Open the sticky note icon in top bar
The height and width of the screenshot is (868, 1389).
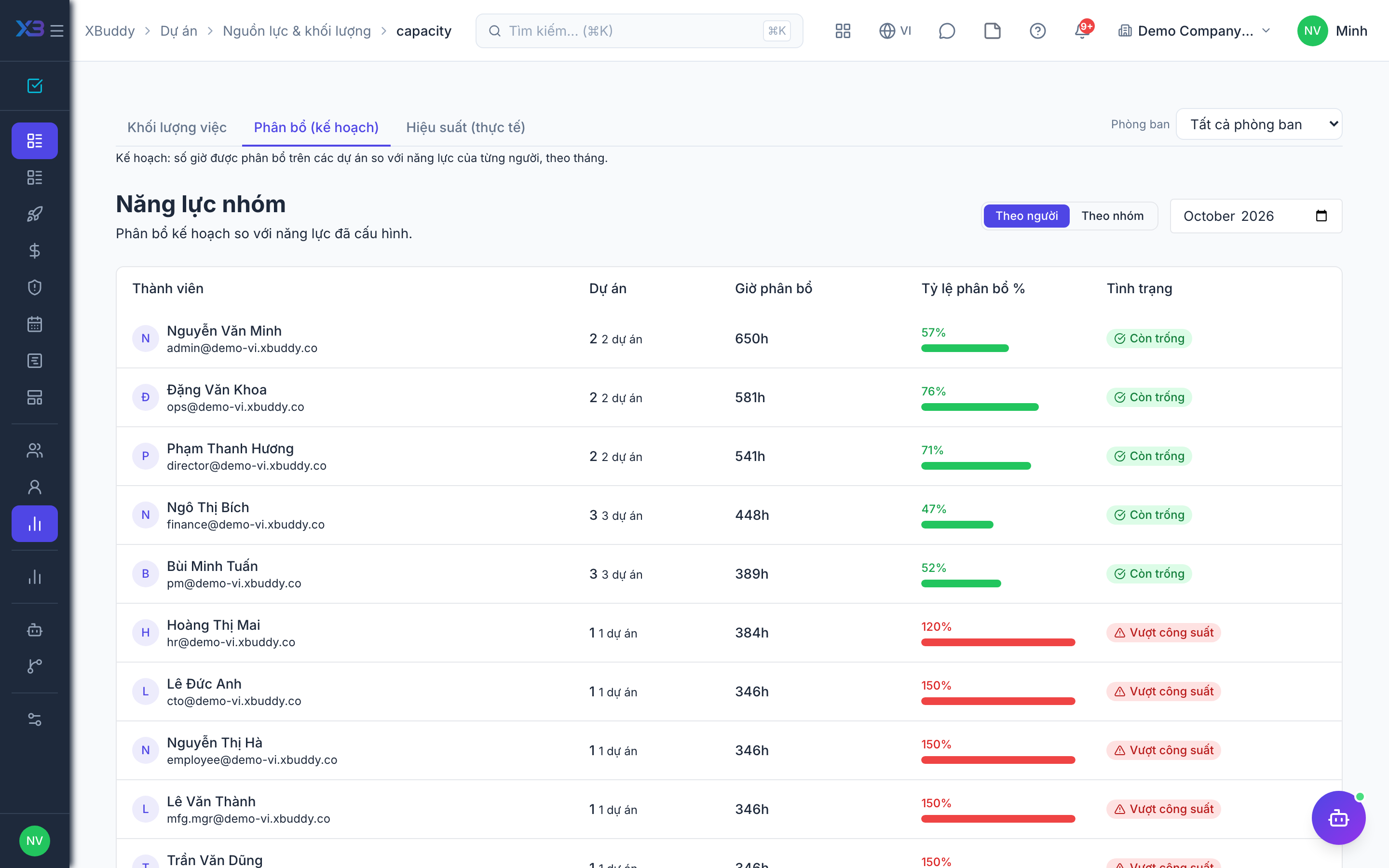click(993, 31)
